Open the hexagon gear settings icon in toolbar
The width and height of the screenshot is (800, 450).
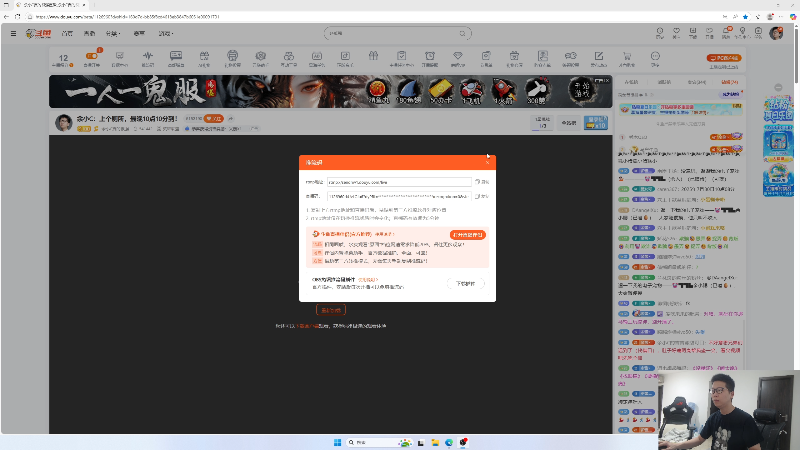[261, 58]
